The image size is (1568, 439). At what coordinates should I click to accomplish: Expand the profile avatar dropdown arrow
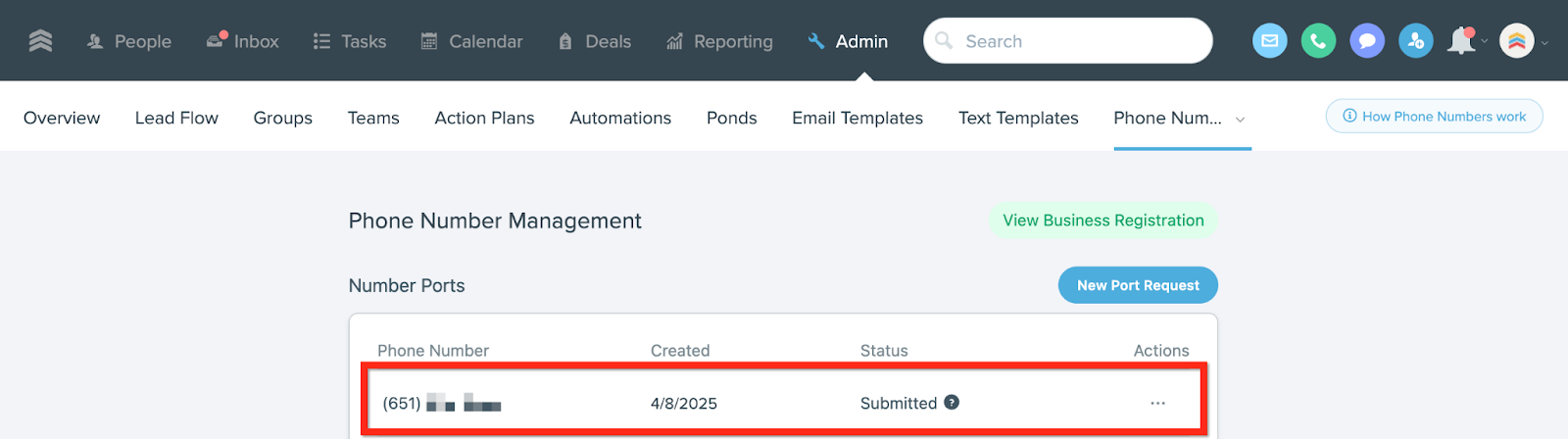pyautogui.click(x=1544, y=42)
